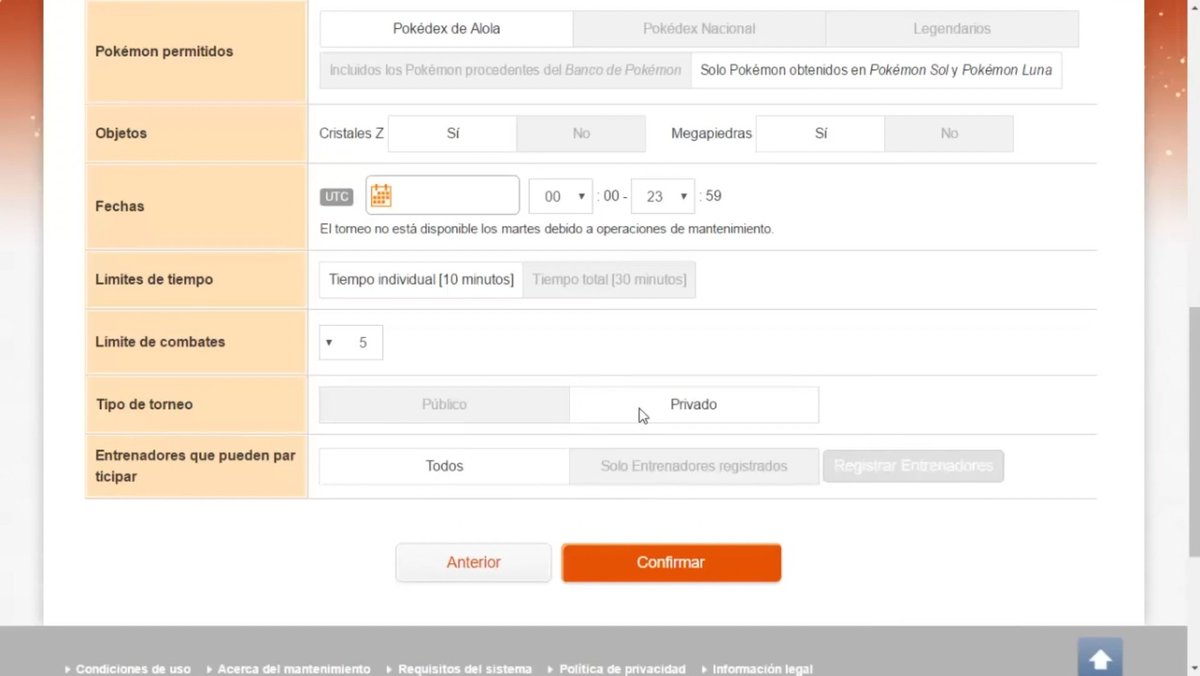
Task: Click the Tipo de torneo label
Action: [144, 405]
